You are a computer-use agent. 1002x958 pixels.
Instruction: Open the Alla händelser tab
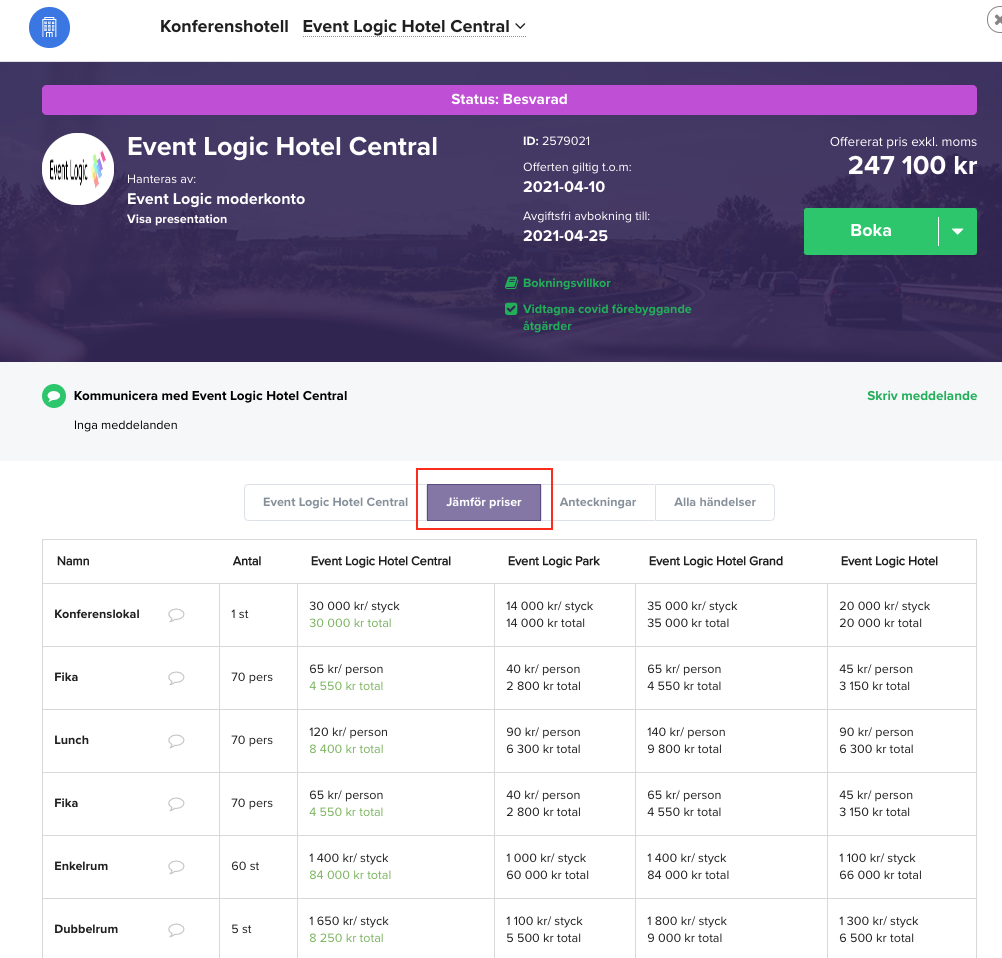tap(715, 502)
